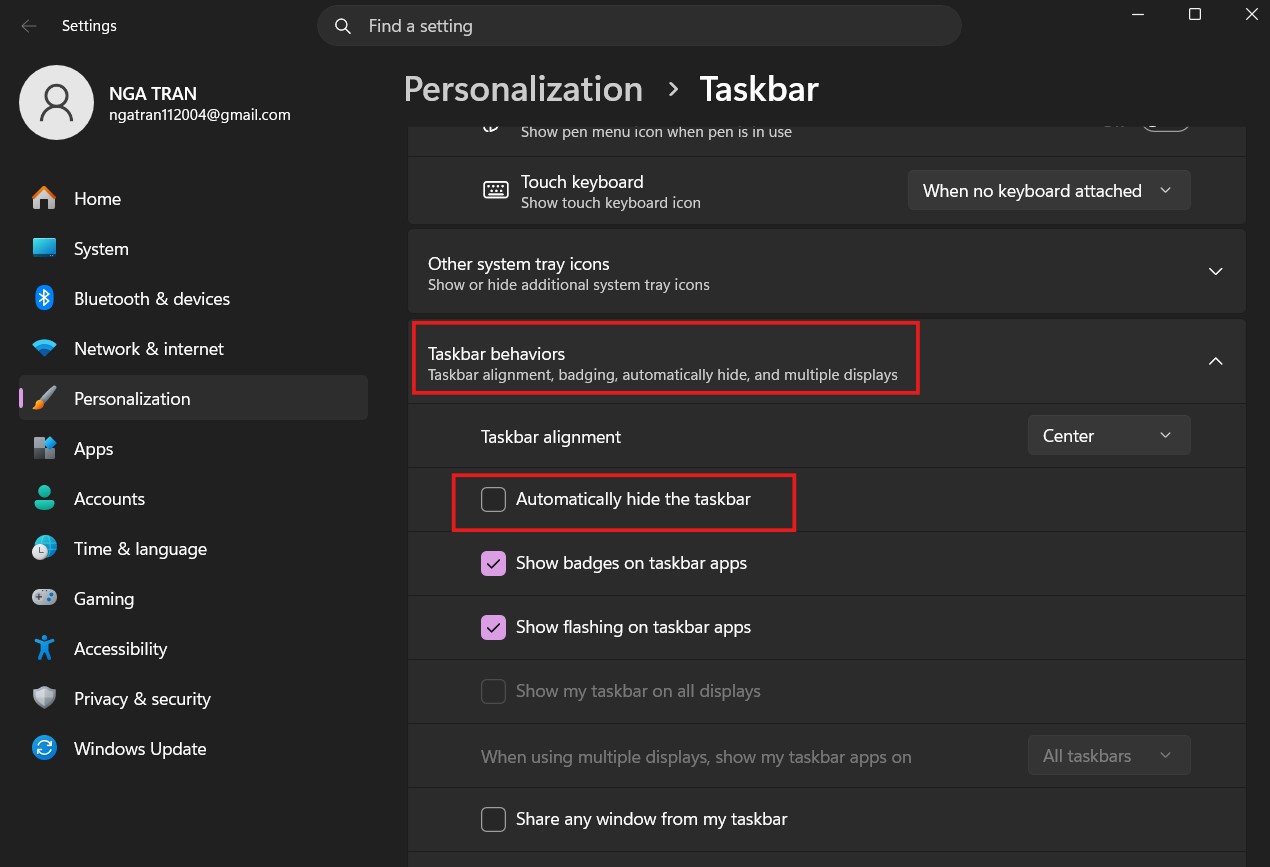Select Time & language in sidebar

[x=140, y=549]
